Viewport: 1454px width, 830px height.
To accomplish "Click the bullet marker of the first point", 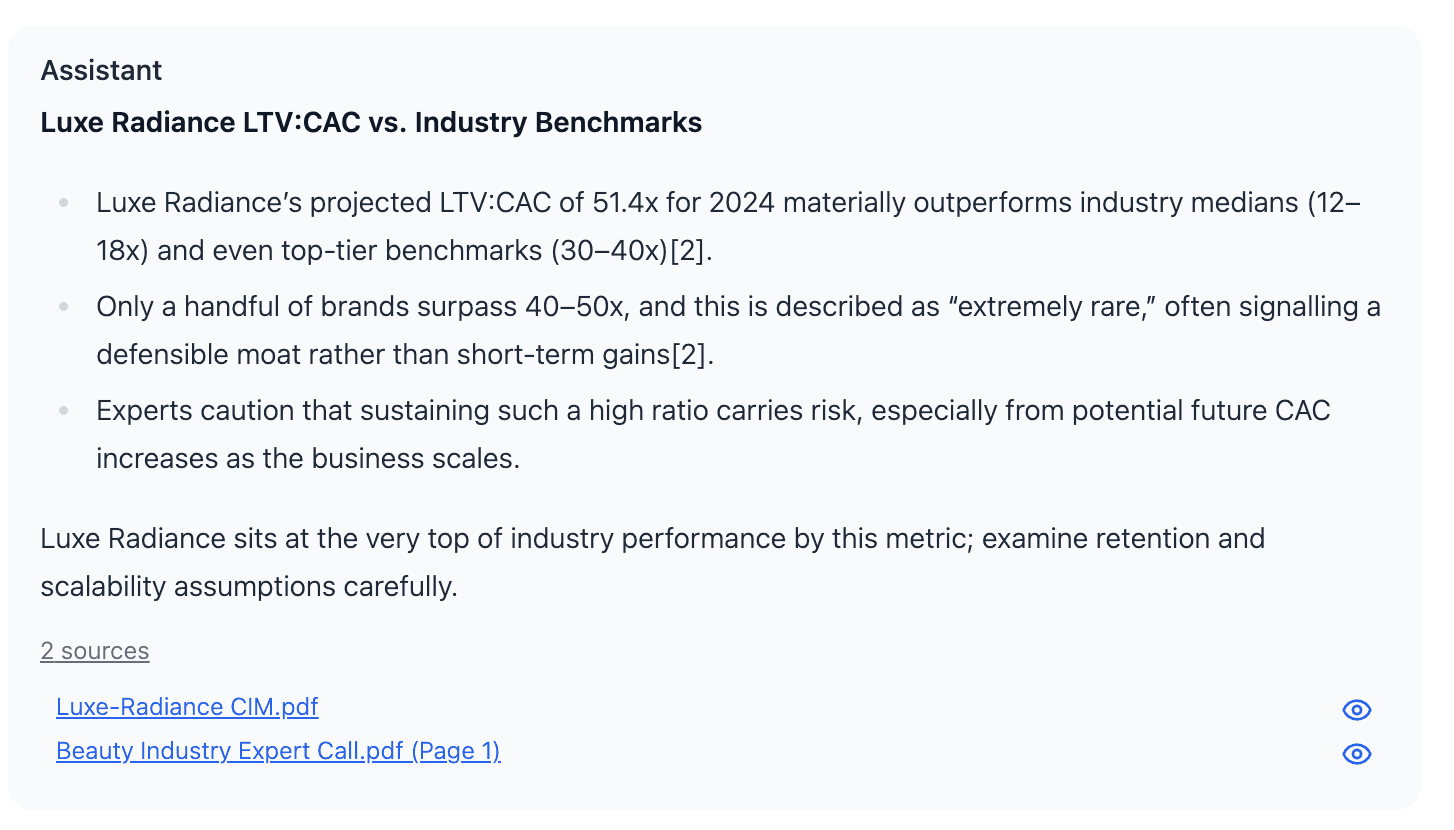I will pos(64,203).
